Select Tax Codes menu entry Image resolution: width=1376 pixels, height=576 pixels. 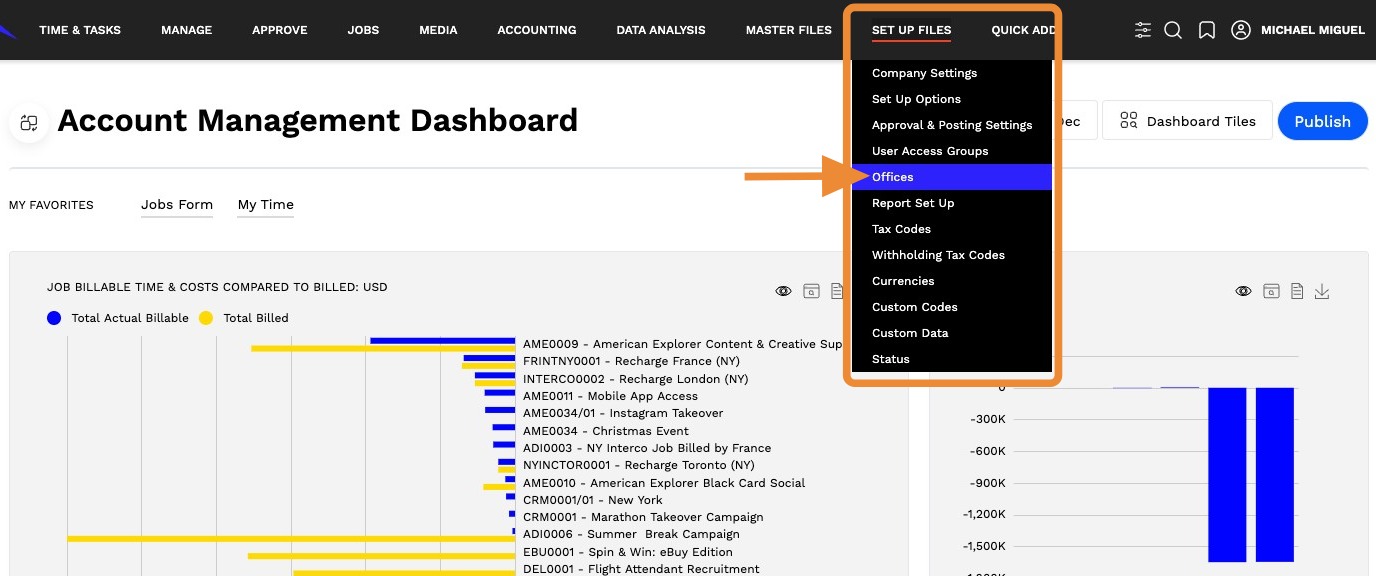[x=951, y=229]
